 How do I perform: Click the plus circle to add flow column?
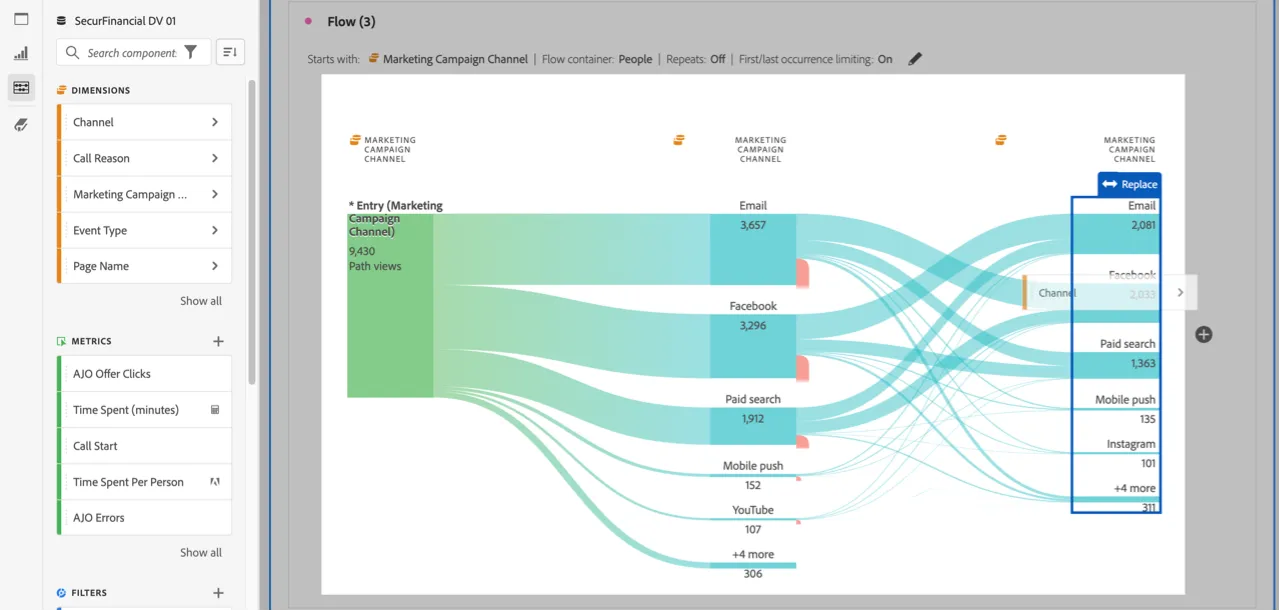(1204, 334)
